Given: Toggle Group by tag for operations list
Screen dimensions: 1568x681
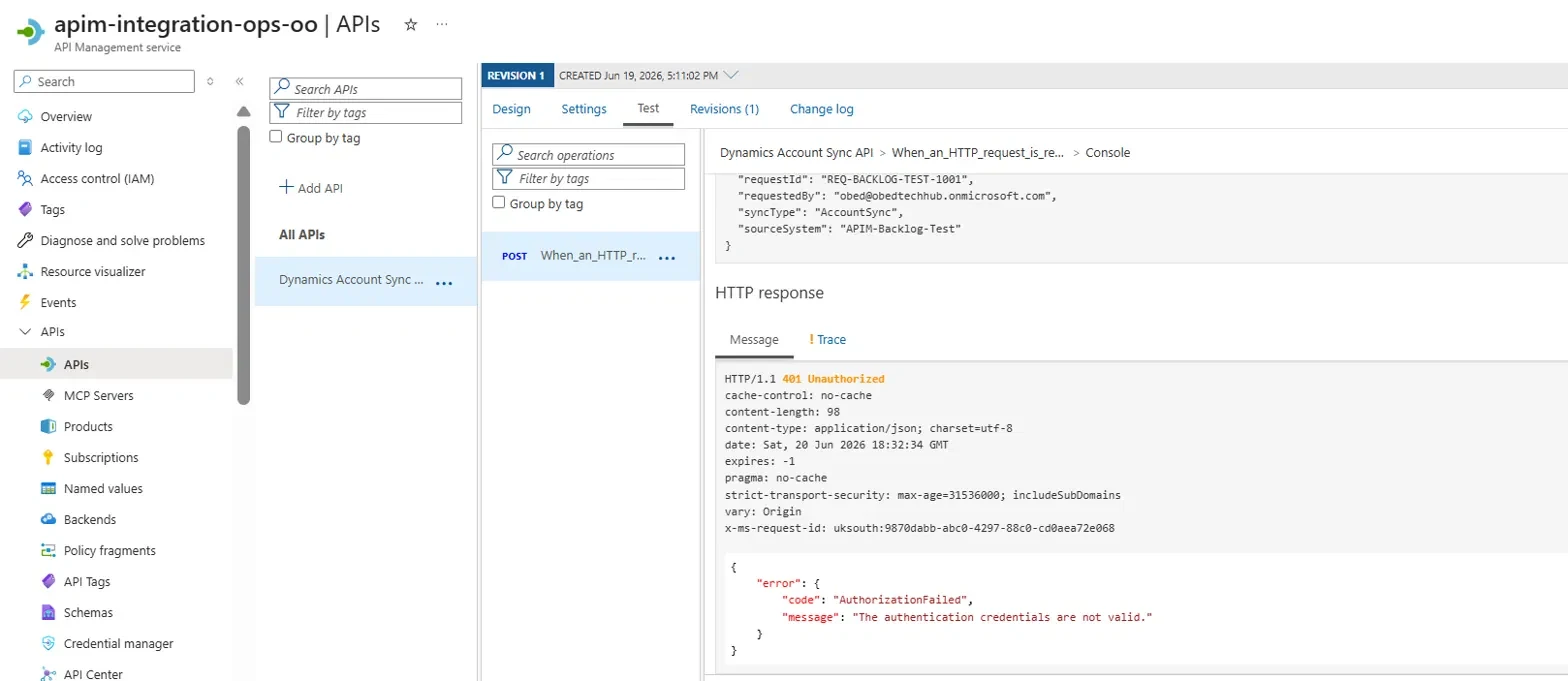Looking at the screenshot, I should [x=499, y=203].
